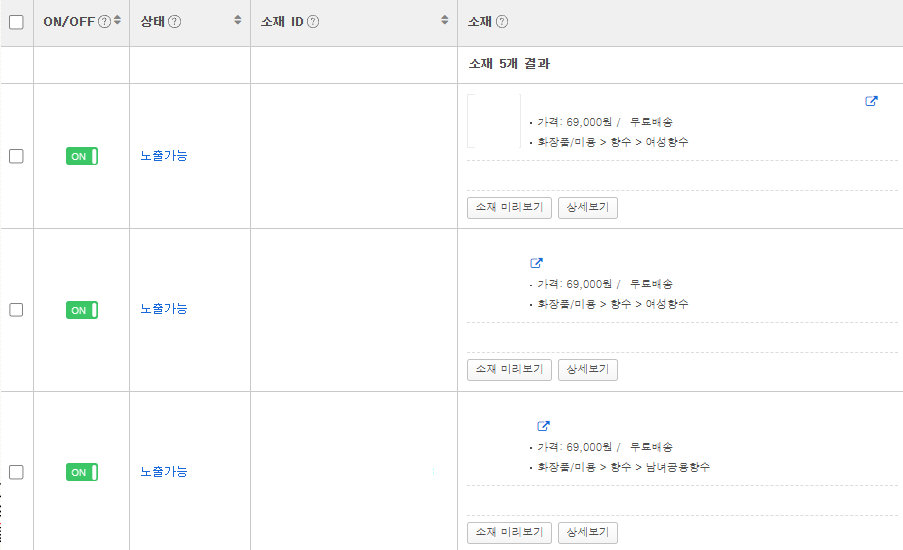Open external link icon in first row
903x550 pixels.
coord(871,101)
